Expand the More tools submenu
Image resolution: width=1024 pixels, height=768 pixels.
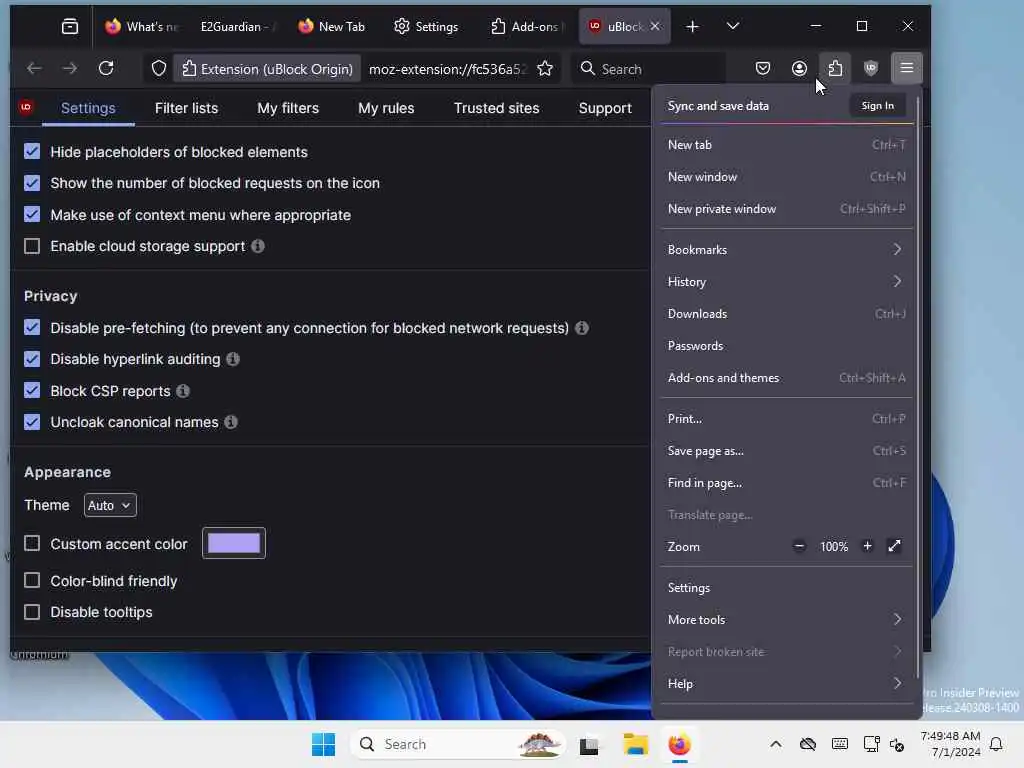click(786, 620)
